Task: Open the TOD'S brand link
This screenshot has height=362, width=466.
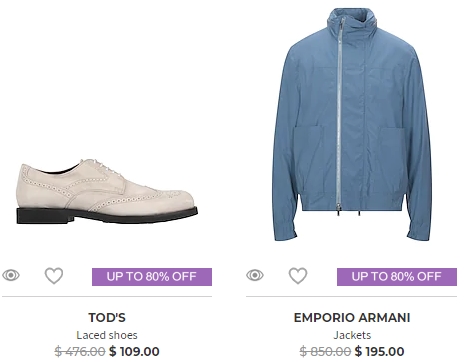Action: click(107, 318)
